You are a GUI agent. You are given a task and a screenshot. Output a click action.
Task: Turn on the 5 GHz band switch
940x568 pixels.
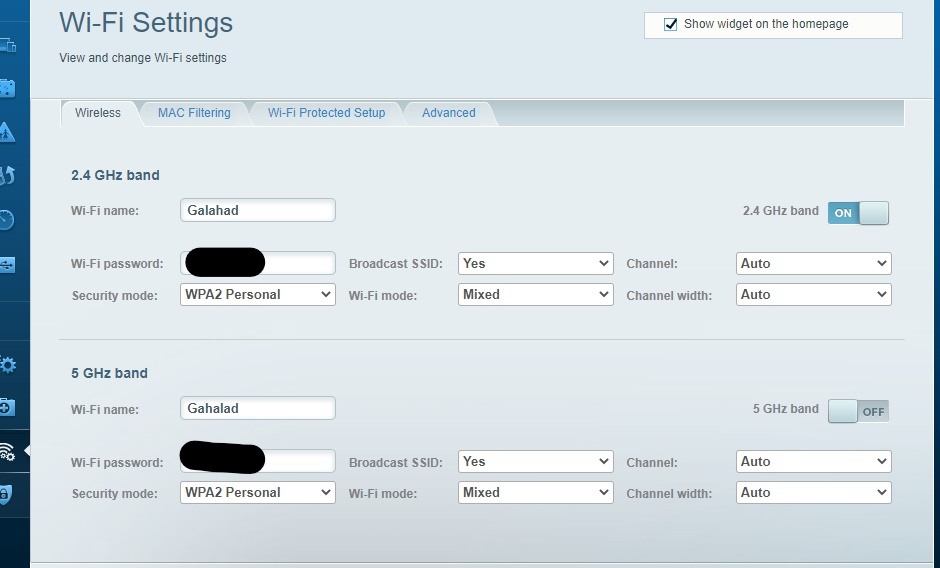coord(858,411)
